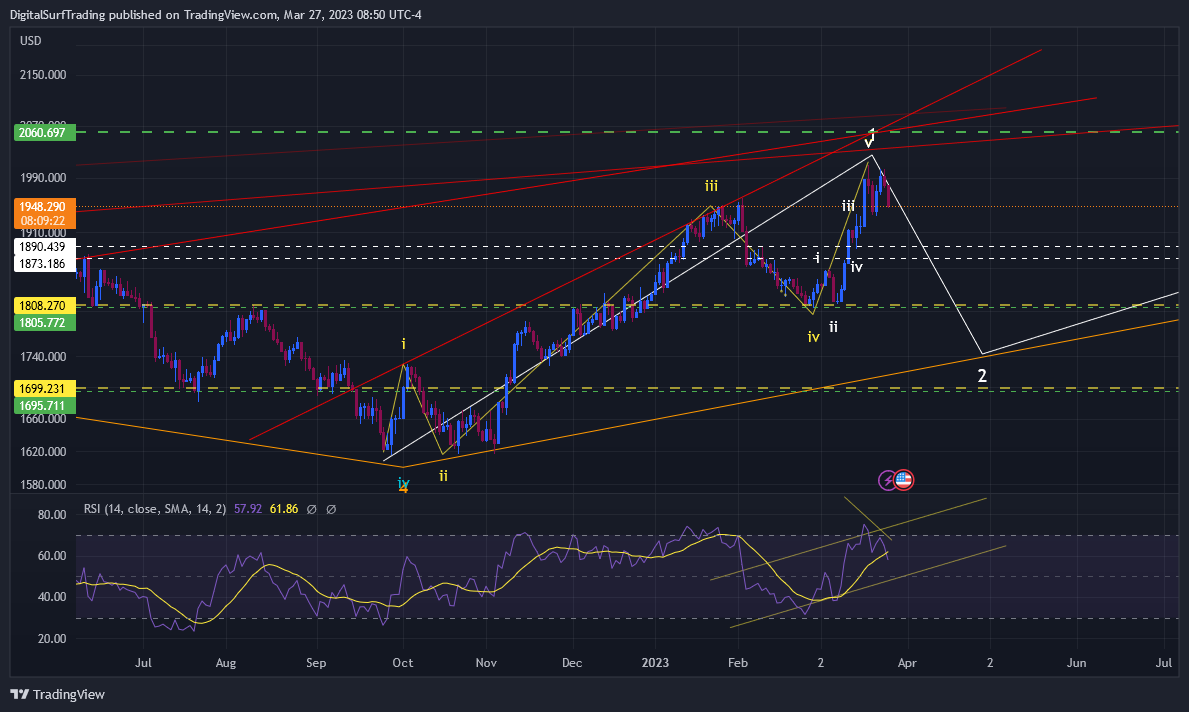The width and height of the screenshot is (1189, 712).
Task: Click the 2023 label on time axis
Action: (655, 663)
